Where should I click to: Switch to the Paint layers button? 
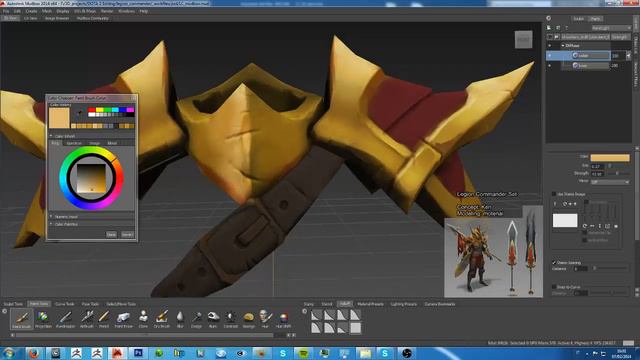pyautogui.click(x=596, y=19)
